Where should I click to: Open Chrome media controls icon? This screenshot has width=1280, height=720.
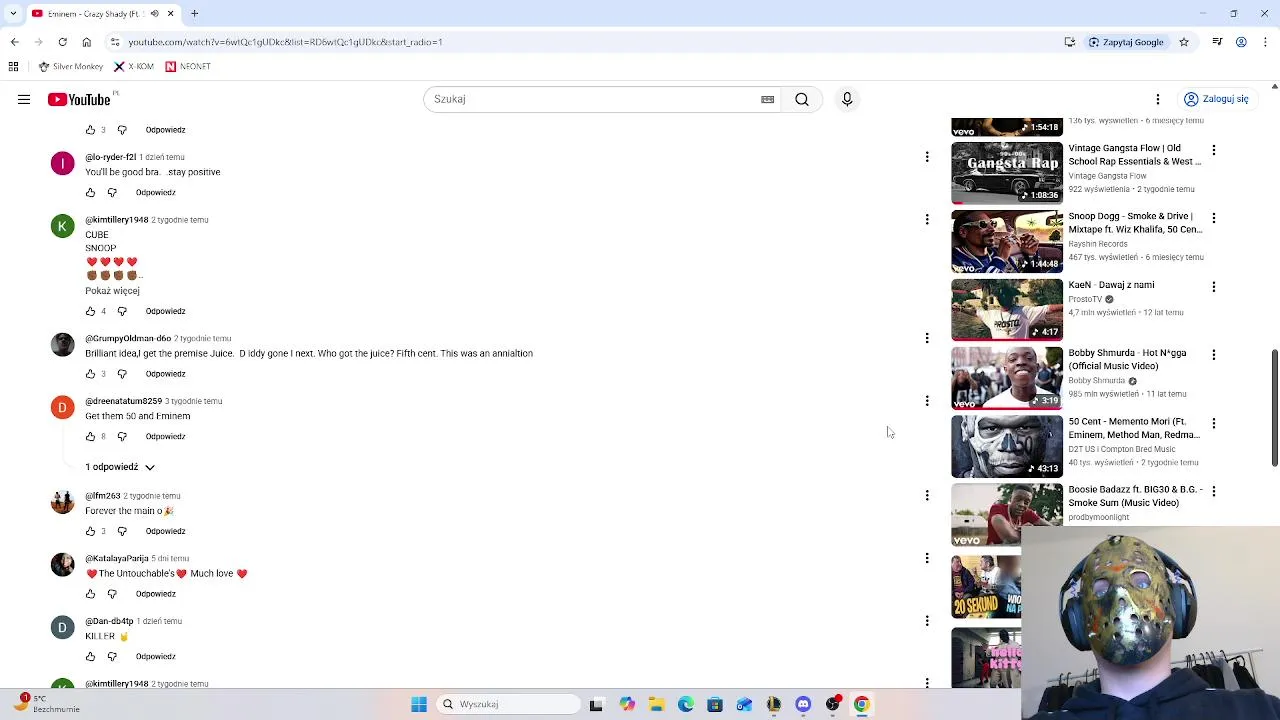click(1217, 42)
